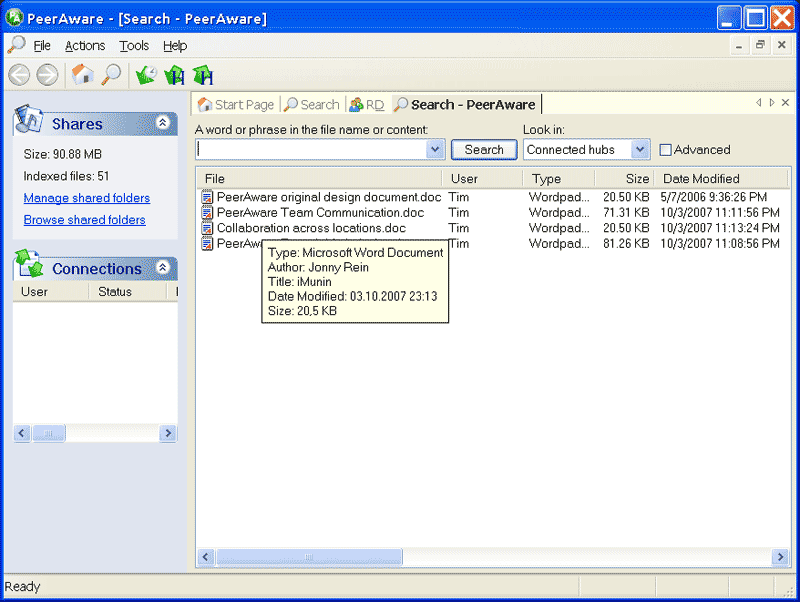Select the Search - PeerAware tab
The height and width of the screenshot is (602, 800).
466,105
